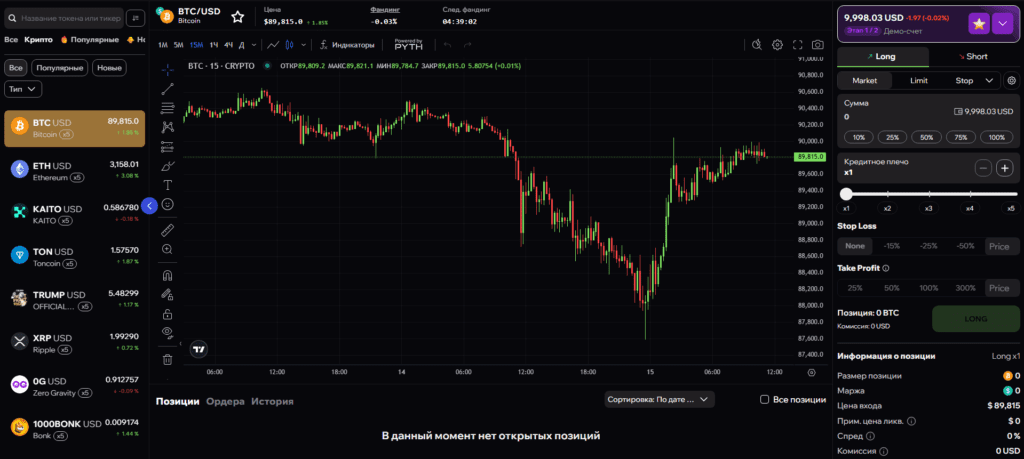Open the token list filter icon
Image resolution: width=1024 pixels, height=459 pixels.
tap(136, 18)
